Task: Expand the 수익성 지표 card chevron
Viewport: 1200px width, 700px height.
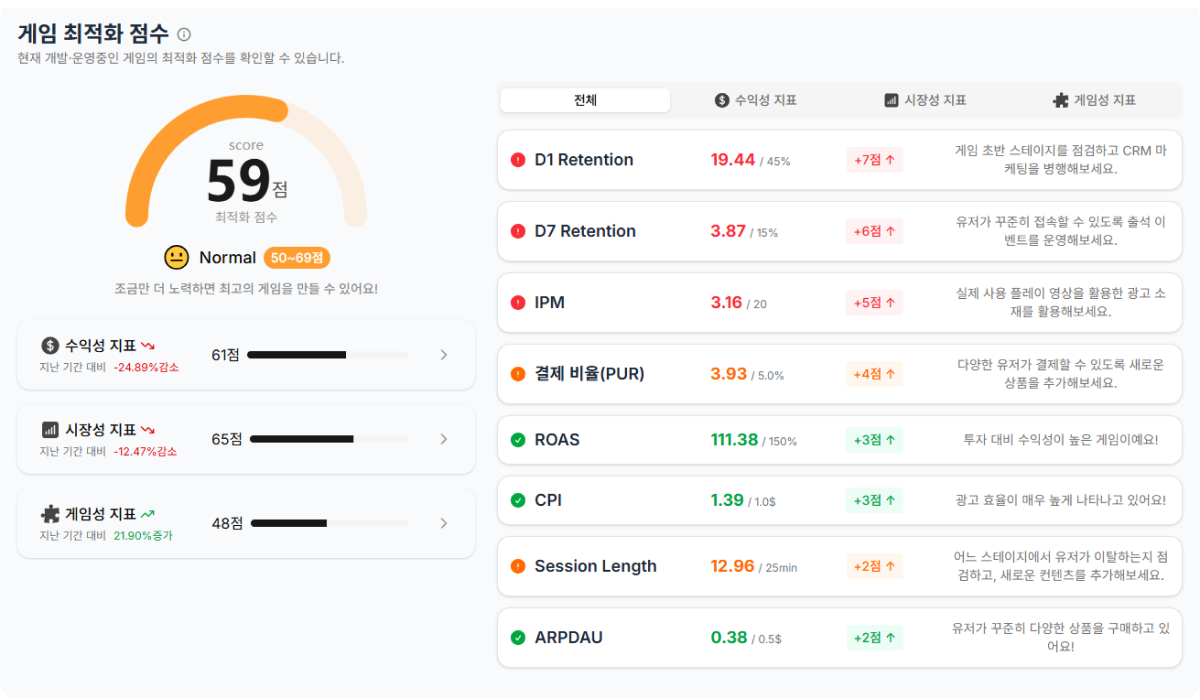Action: tap(444, 354)
